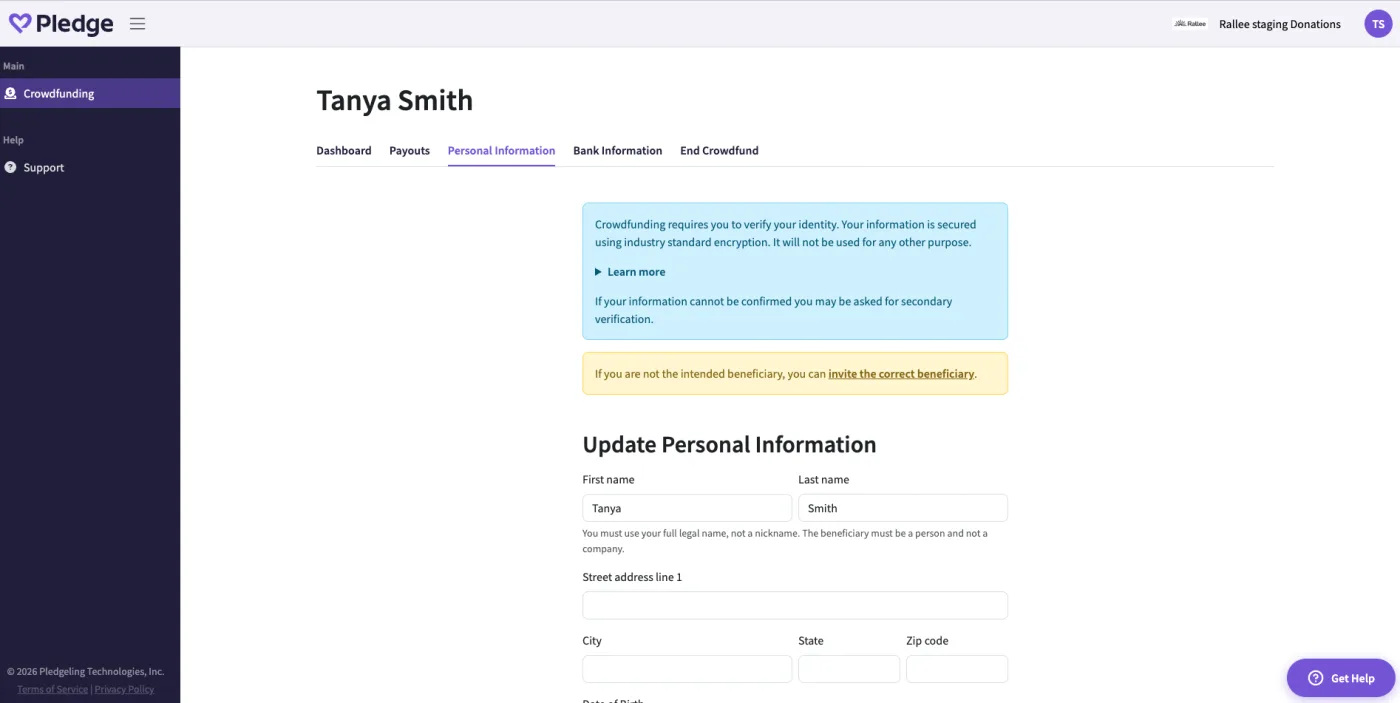Focus the Street address line 1 field
Image resolution: width=1400 pixels, height=703 pixels.
click(795, 605)
